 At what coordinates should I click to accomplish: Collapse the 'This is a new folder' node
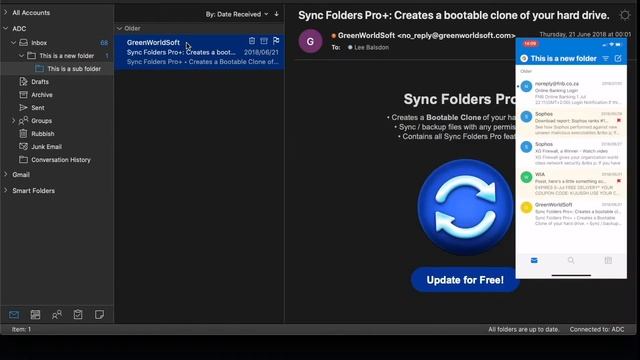[22, 56]
